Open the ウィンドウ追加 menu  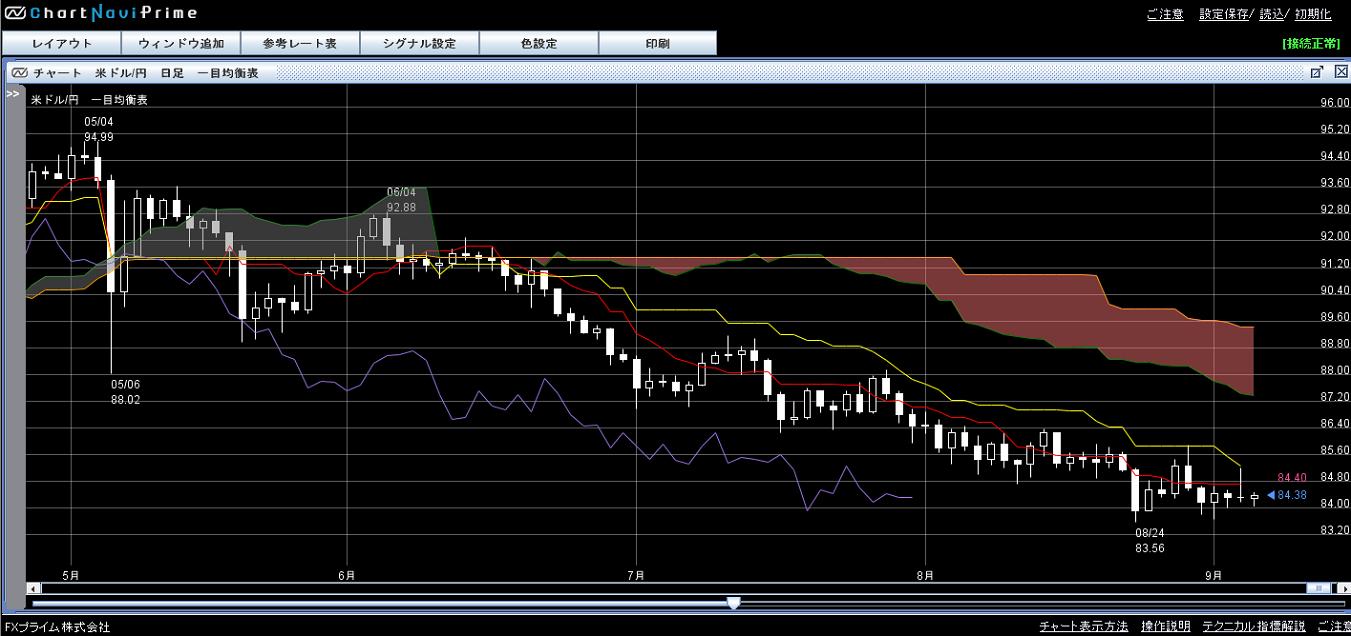click(x=181, y=43)
